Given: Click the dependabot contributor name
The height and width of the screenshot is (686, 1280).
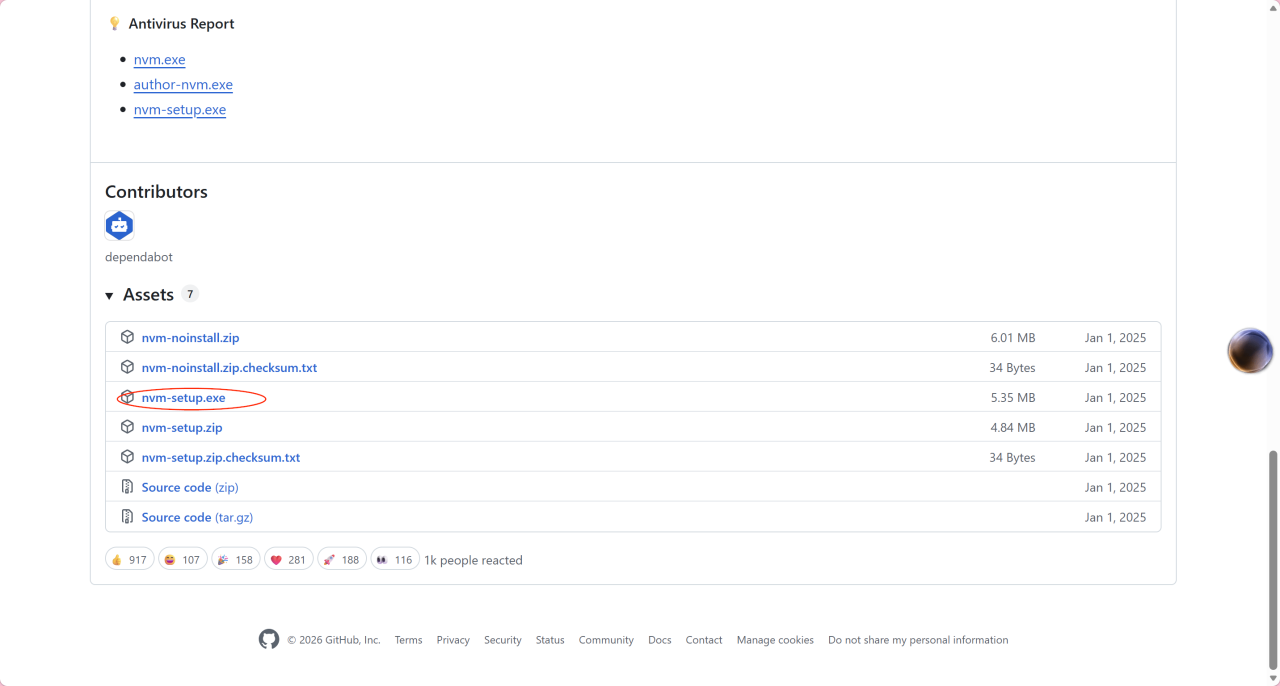Looking at the screenshot, I should 139,257.
